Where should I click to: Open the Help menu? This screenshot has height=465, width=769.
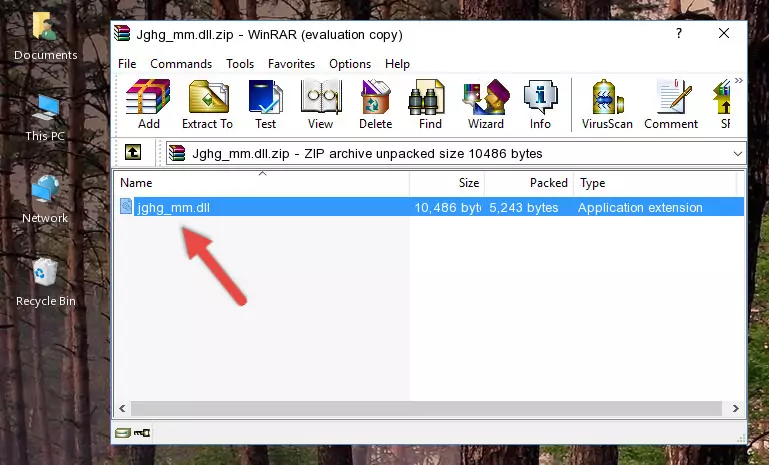pyautogui.click(x=397, y=64)
